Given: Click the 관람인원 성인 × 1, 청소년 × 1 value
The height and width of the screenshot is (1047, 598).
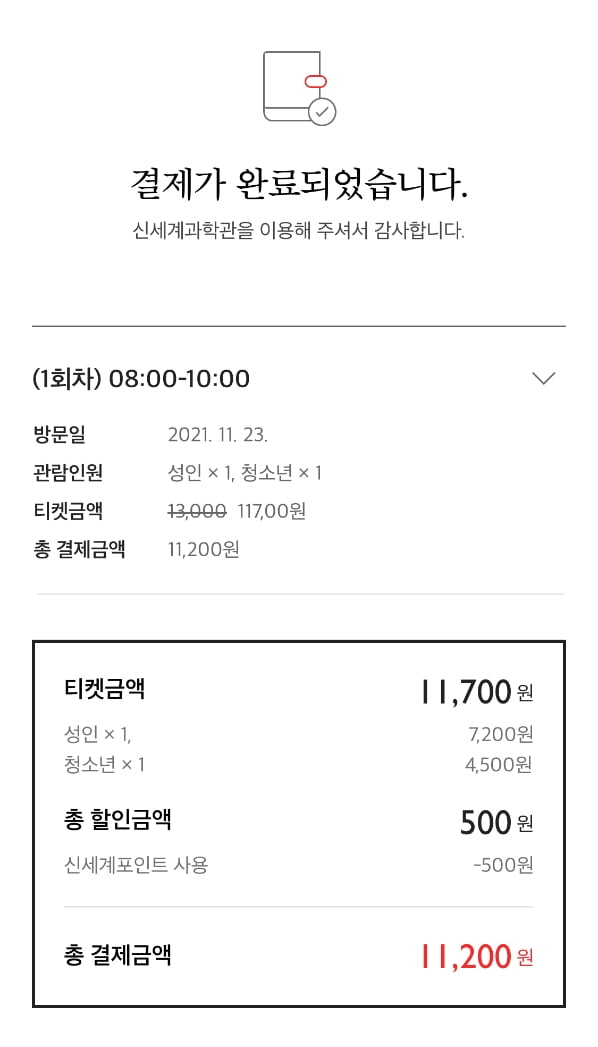Looking at the screenshot, I should click(x=244, y=473).
